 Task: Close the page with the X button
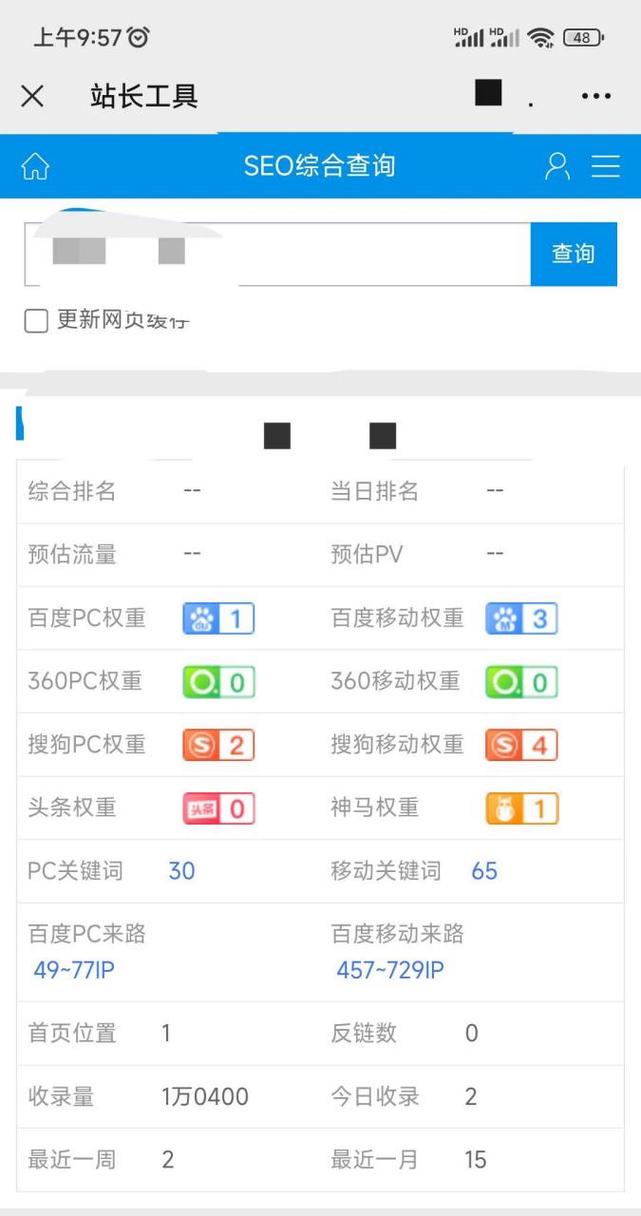click(32, 96)
